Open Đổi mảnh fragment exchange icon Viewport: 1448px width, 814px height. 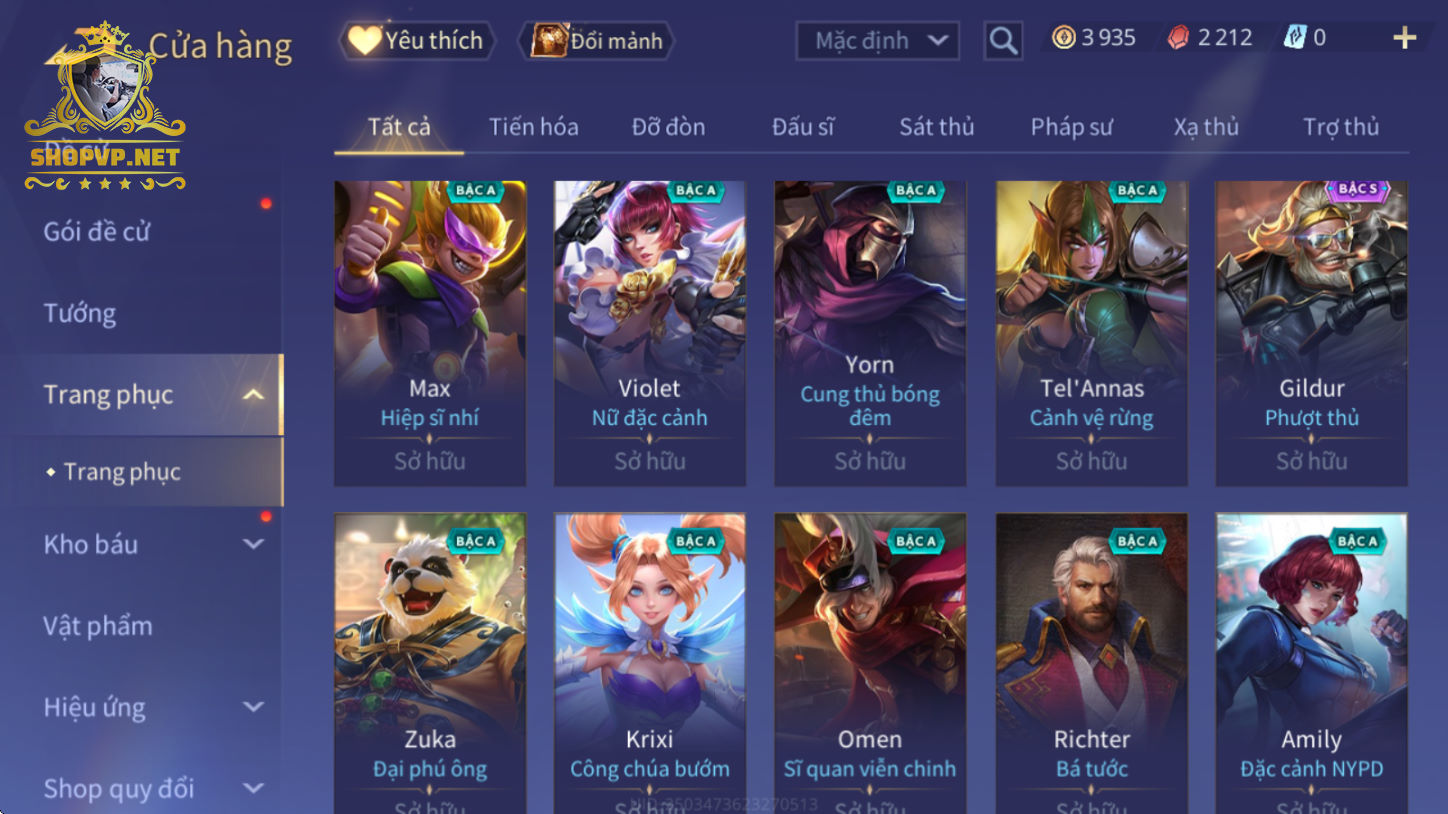coord(597,41)
